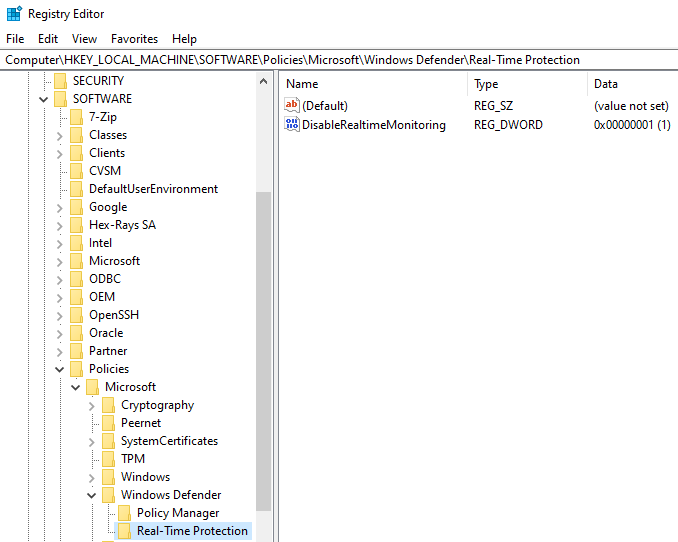Click the Registry Editor app icon in title bar
This screenshot has width=678, height=542.
coord(13,14)
